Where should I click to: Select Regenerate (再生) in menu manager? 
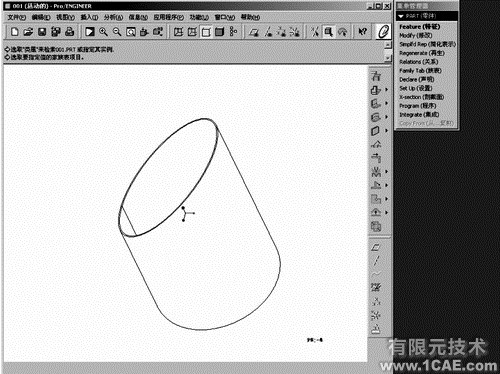(422, 53)
